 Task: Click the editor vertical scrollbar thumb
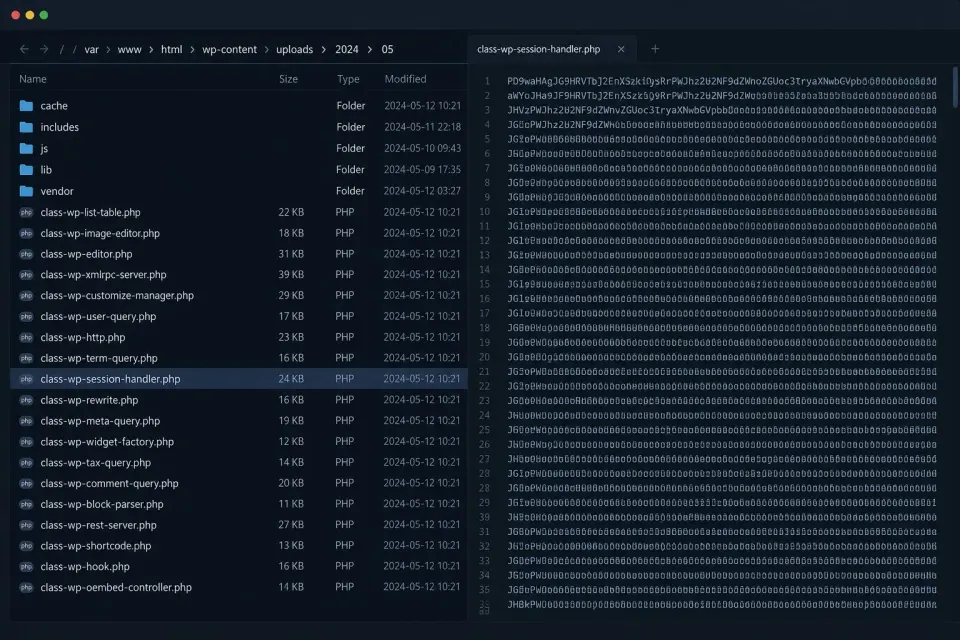(x=954, y=87)
